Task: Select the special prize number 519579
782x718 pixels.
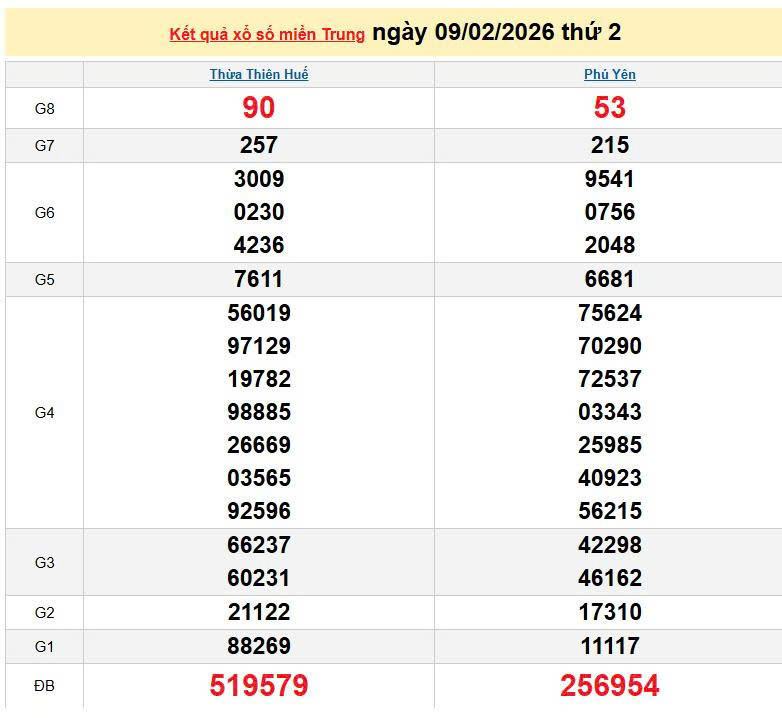Action: pyautogui.click(x=259, y=685)
